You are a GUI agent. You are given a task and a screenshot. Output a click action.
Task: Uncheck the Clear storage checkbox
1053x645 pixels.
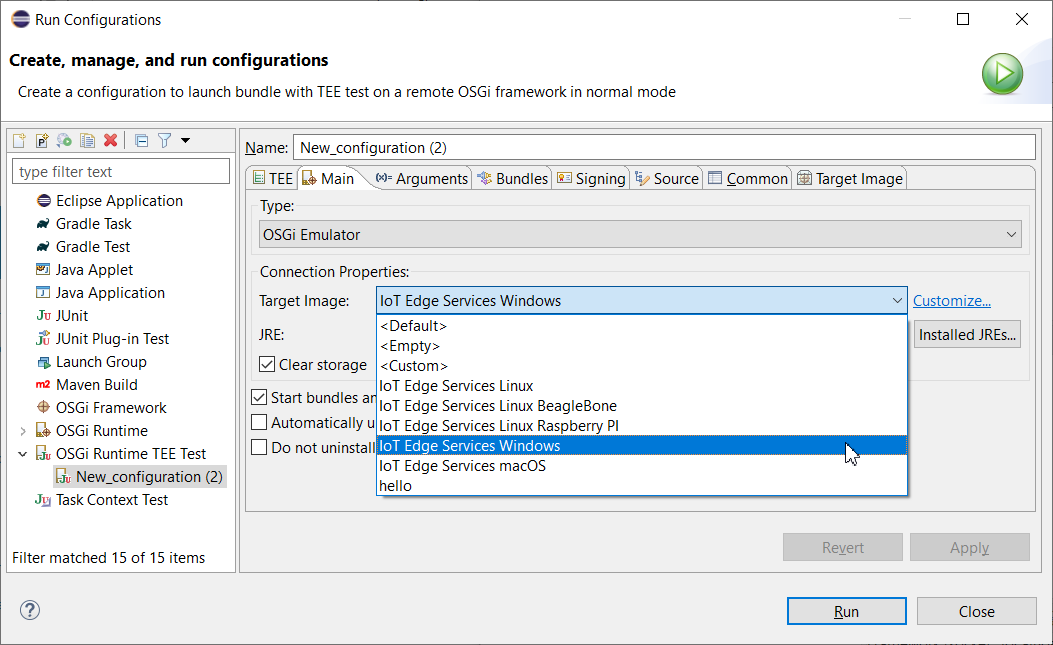(x=267, y=365)
